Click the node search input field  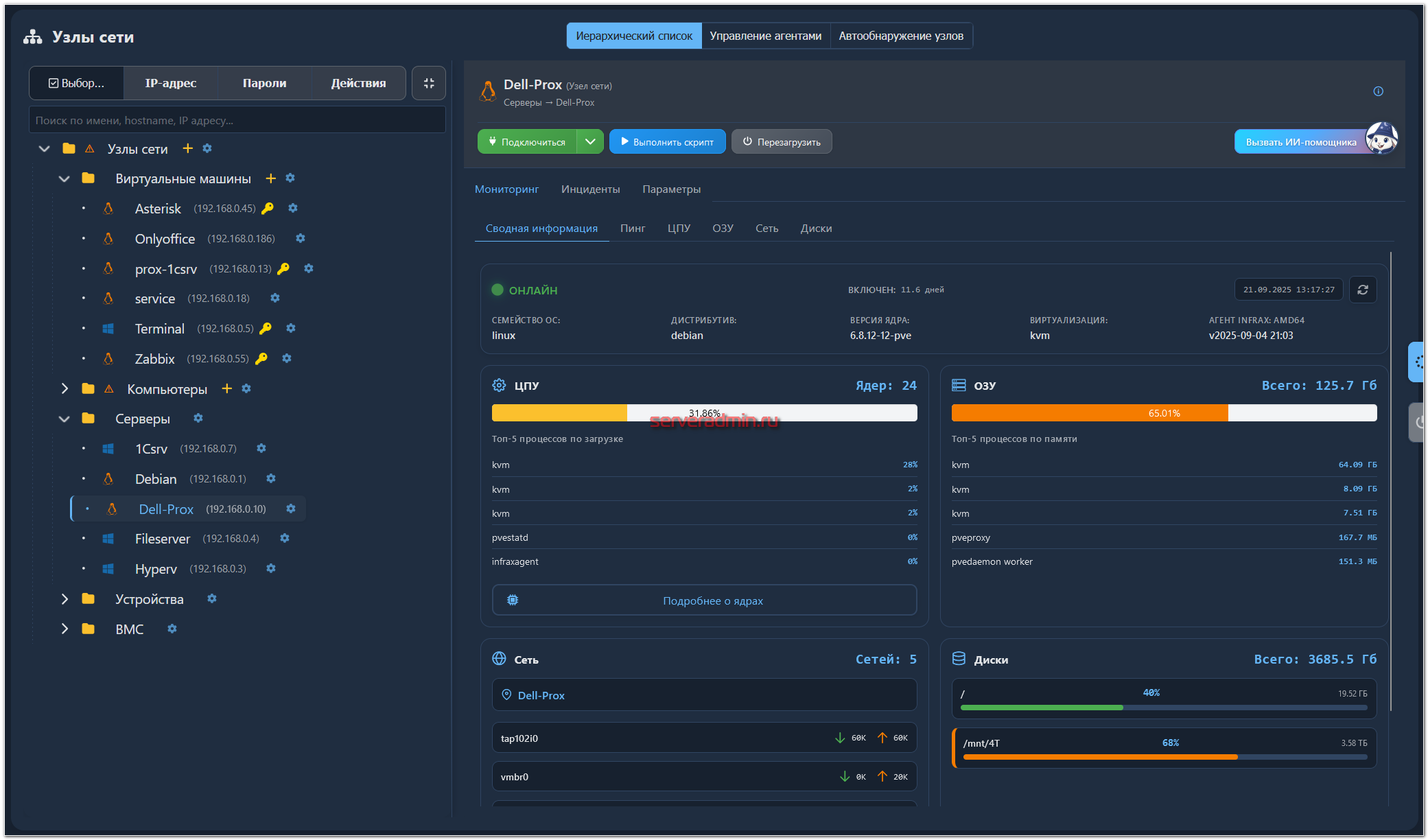pyautogui.click(x=237, y=120)
